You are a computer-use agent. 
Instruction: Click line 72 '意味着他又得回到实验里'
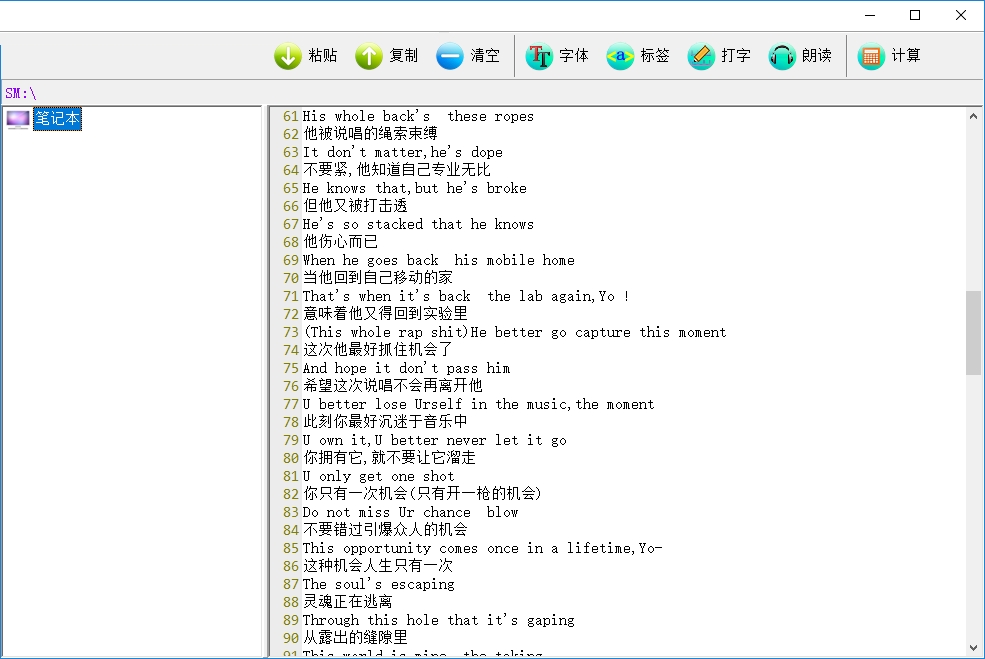point(385,313)
